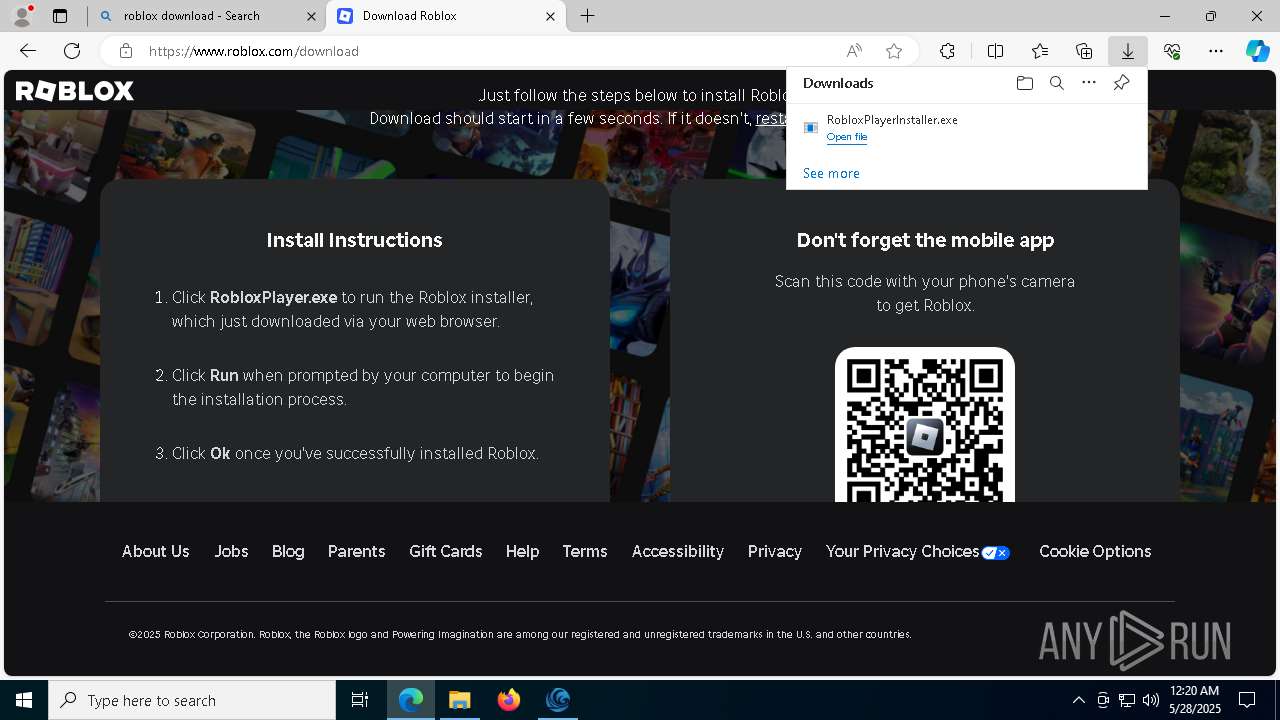
Task: Click the taskbar search box
Action: [x=192, y=700]
